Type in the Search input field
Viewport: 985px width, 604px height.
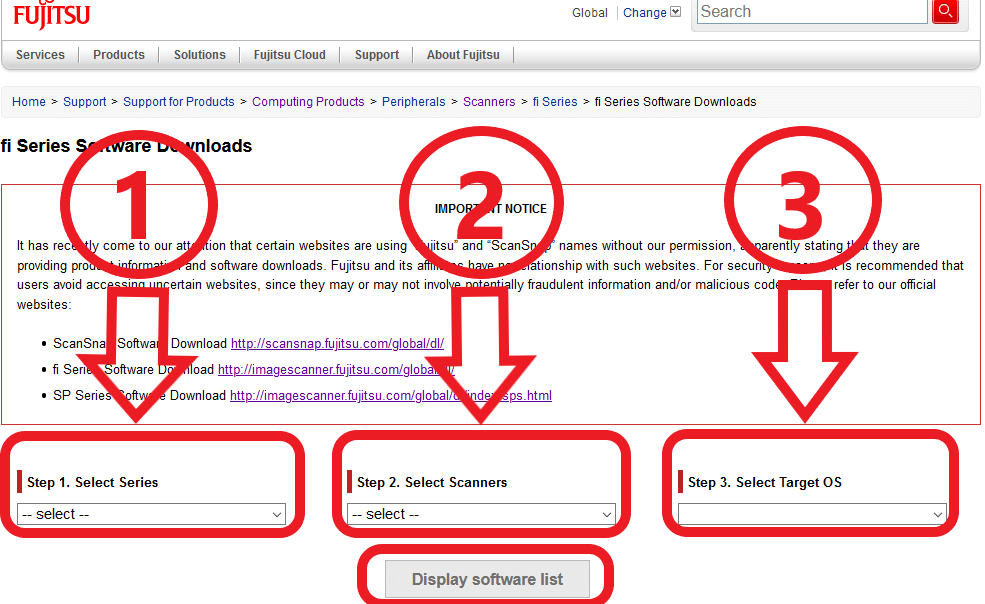click(x=811, y=12)
